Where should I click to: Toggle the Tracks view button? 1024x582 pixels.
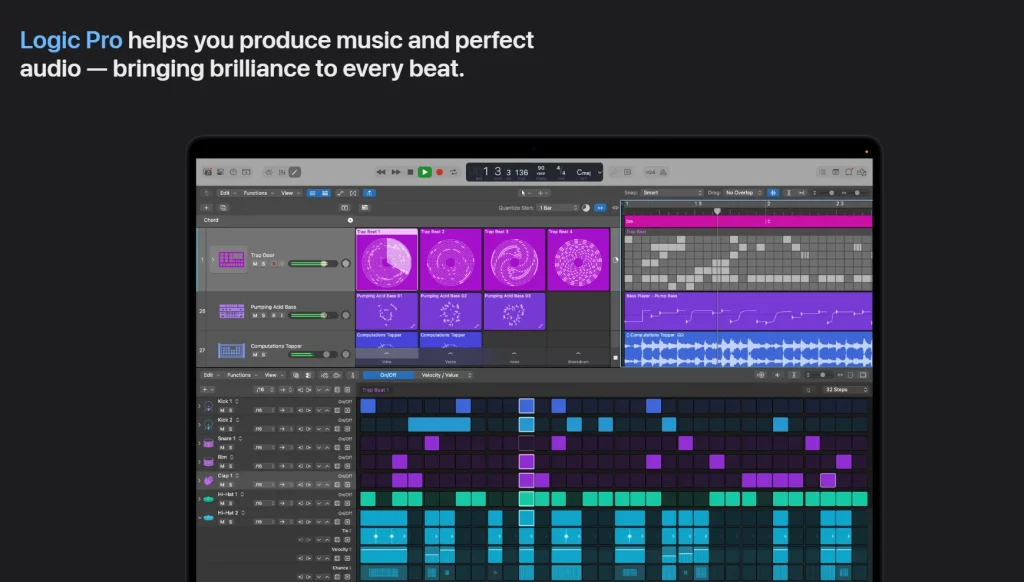[x=325, y=193]
